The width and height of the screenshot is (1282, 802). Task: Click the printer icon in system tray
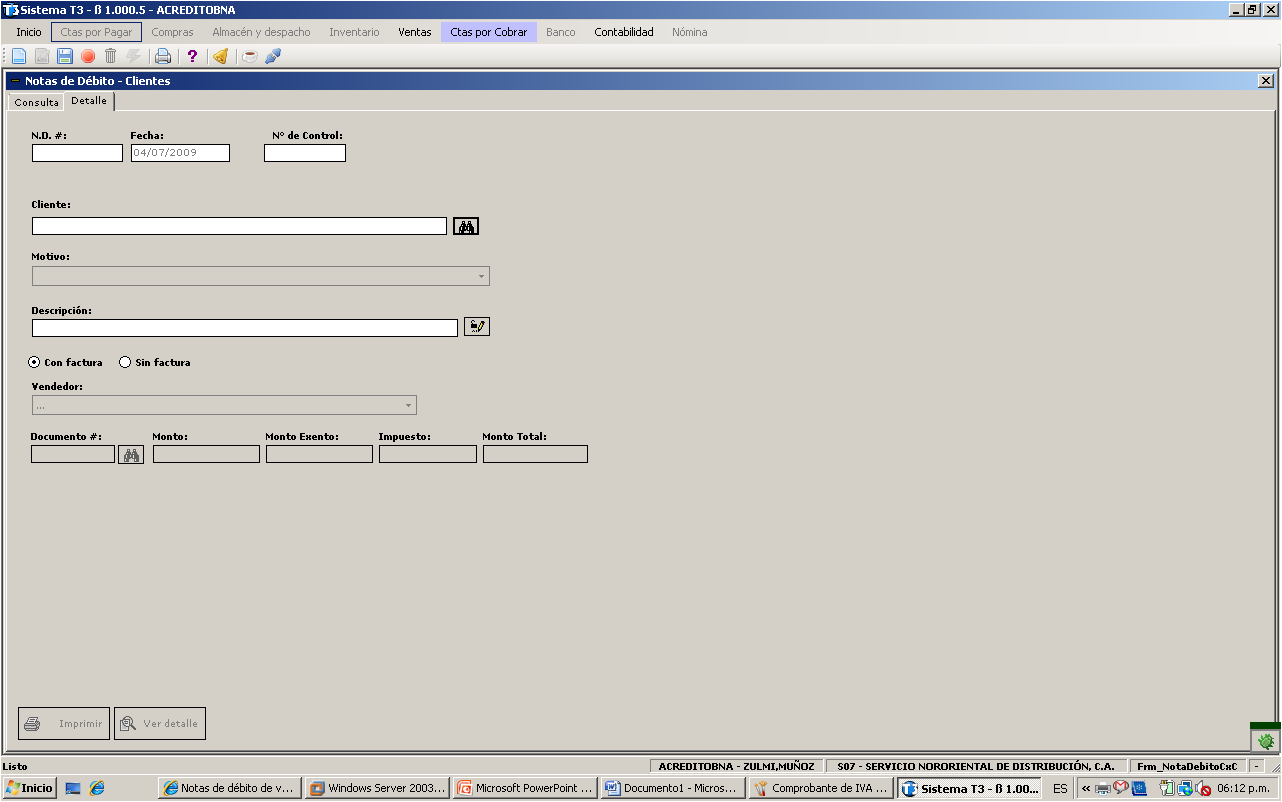coord(1103,788)
